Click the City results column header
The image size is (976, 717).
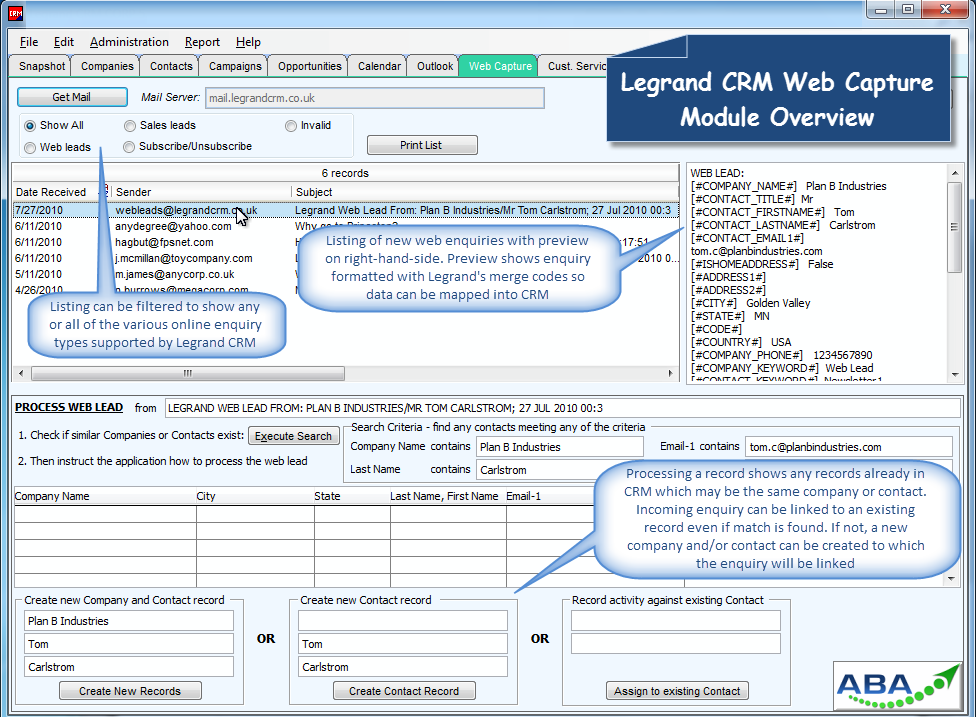coord(255,496)
